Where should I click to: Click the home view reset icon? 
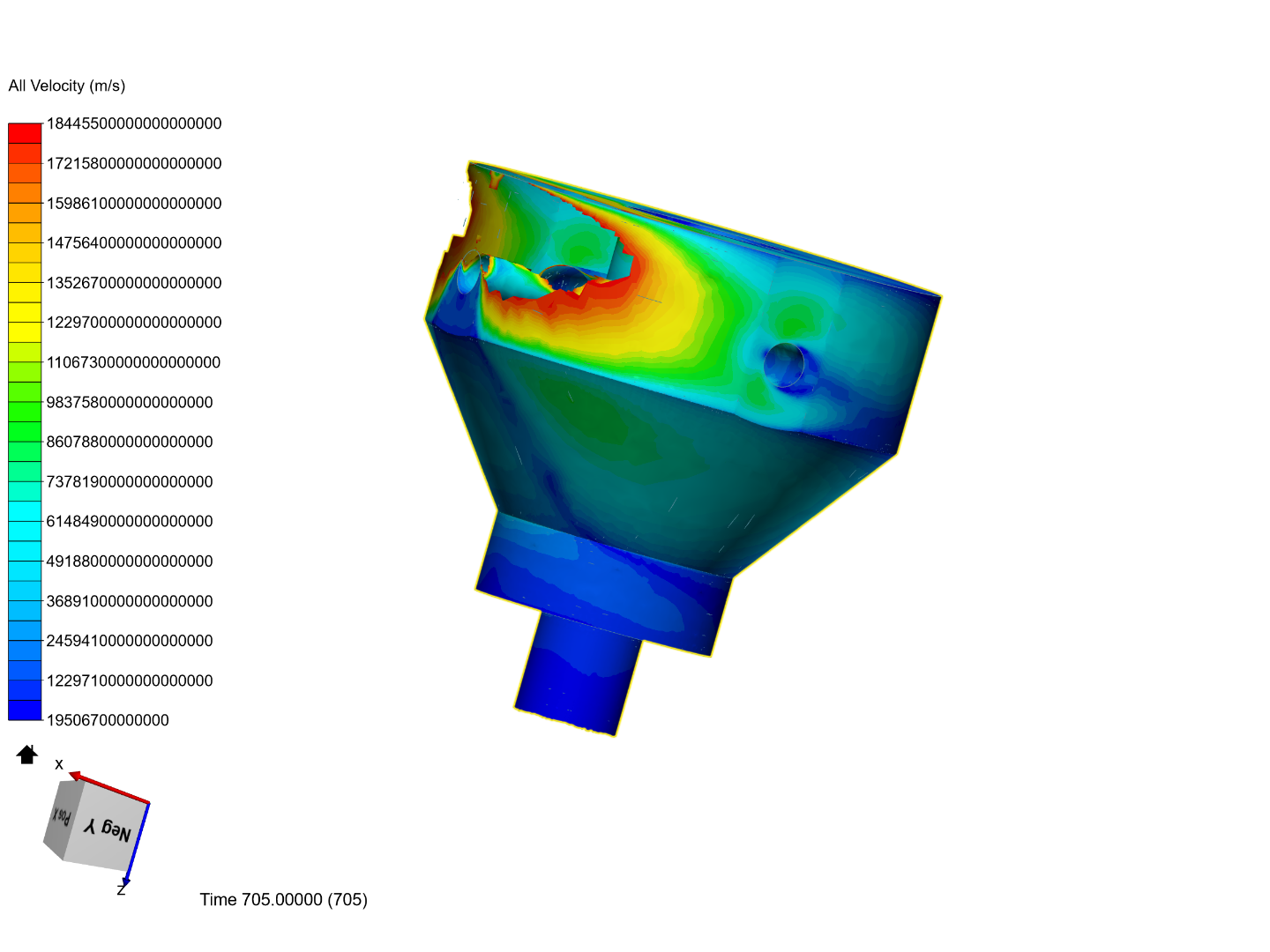tap(26, 755)
